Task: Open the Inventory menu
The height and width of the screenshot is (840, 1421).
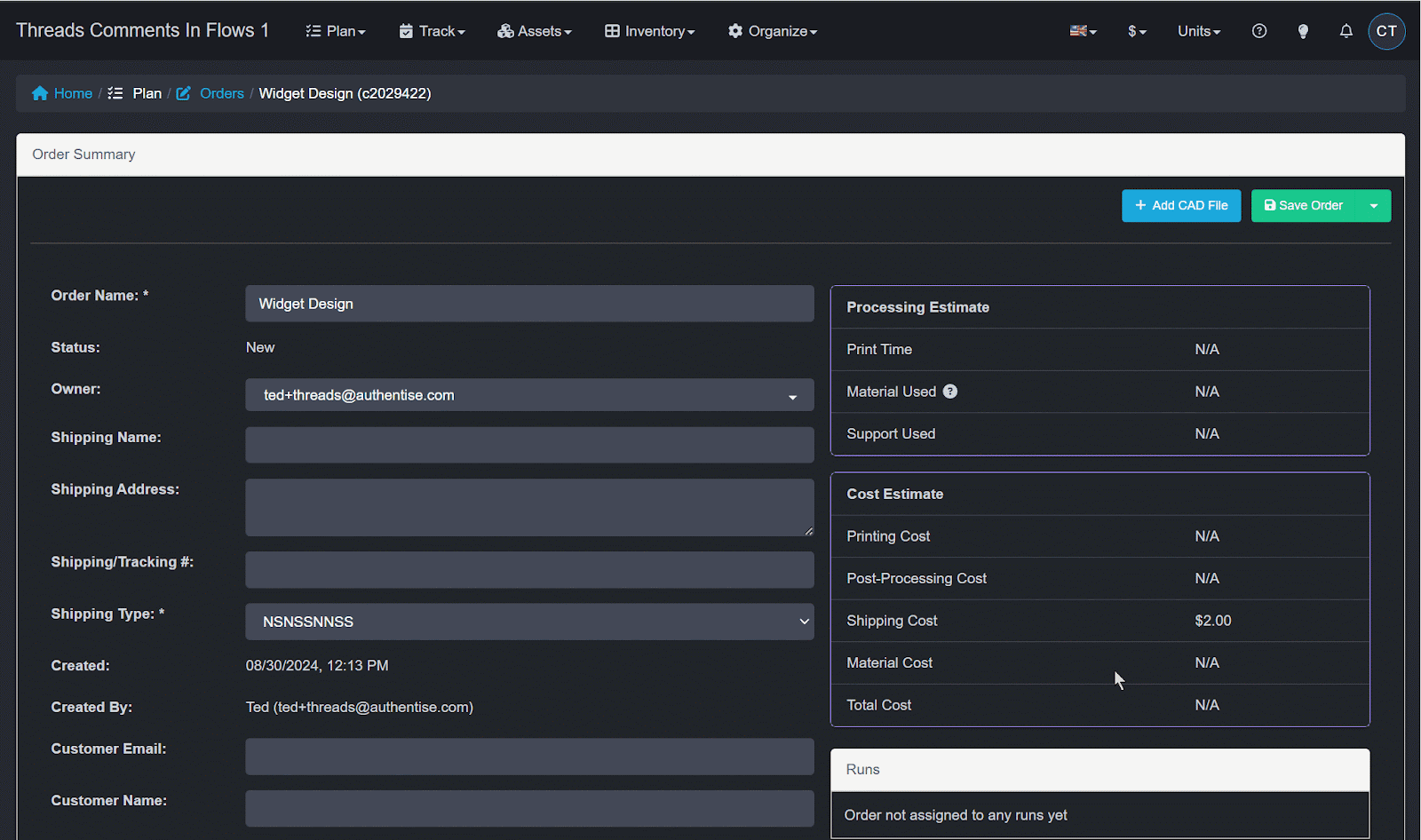Action: coord(650,31)
